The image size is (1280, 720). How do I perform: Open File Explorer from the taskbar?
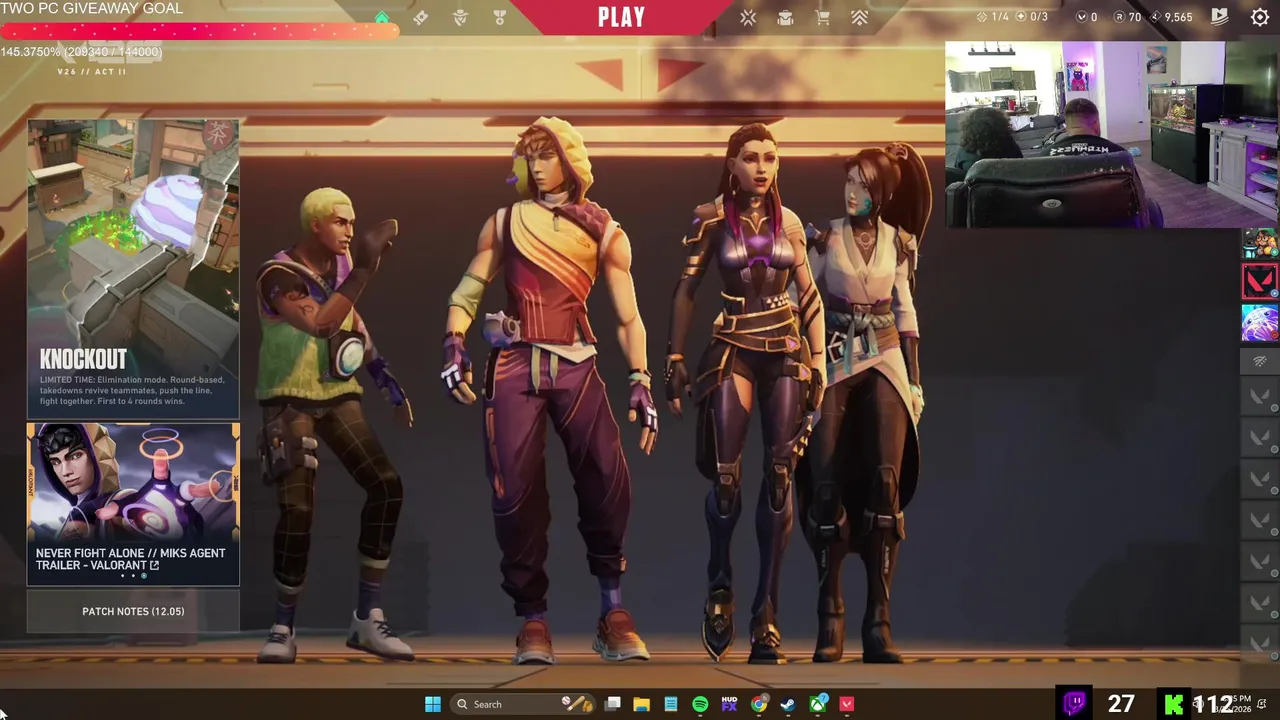[x=641, y=704]
